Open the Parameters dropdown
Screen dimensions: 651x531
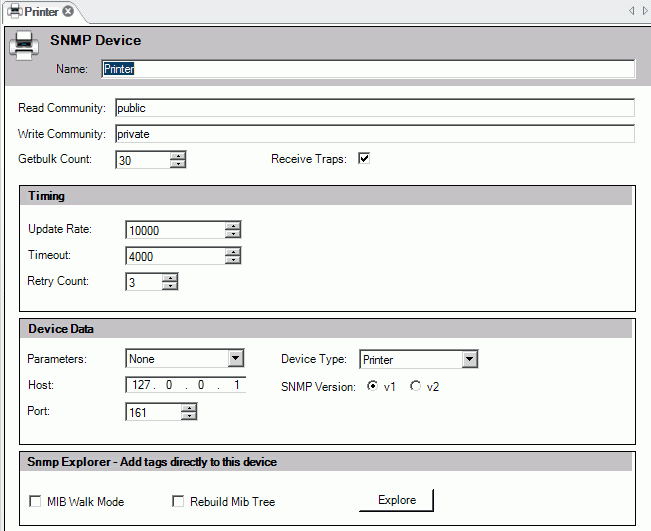[x=236, y=359]
